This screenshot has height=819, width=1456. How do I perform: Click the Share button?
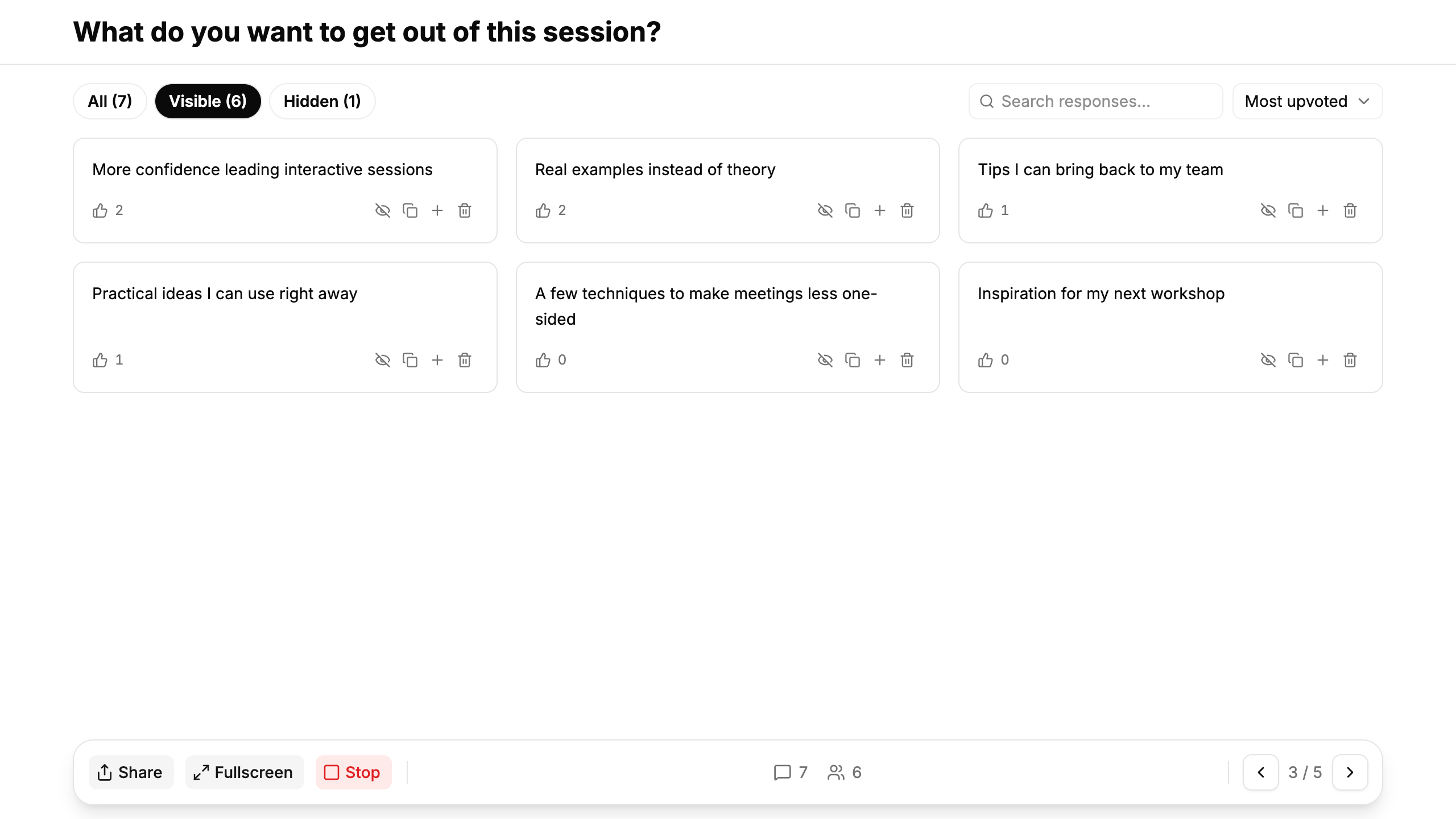[x=131, y=772]
